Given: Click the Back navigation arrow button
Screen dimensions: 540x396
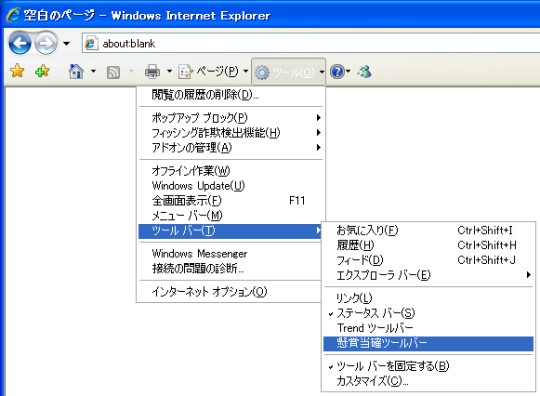Looking at the screenshot, I should point(20,43).
